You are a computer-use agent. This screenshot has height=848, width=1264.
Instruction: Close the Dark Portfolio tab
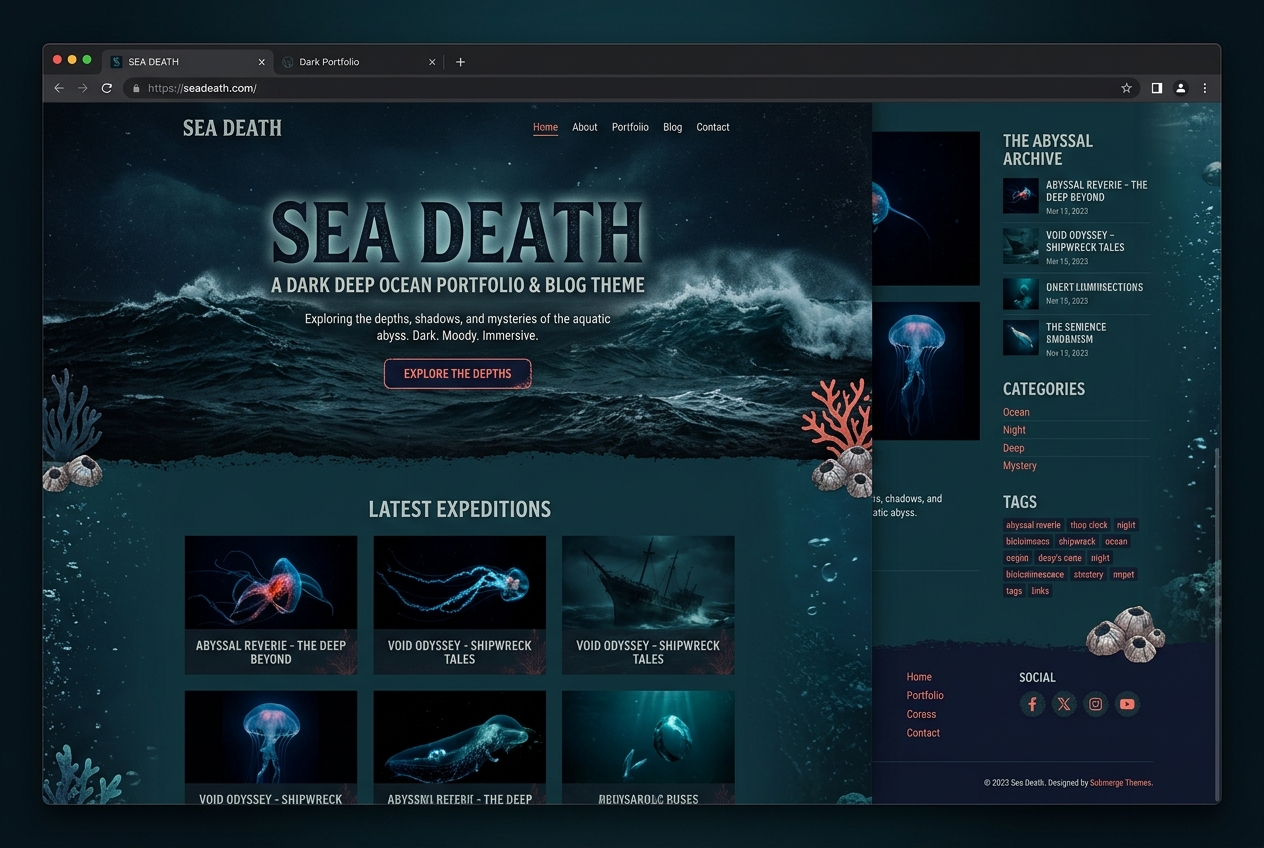pyautogui.click(x=432, y=62)
